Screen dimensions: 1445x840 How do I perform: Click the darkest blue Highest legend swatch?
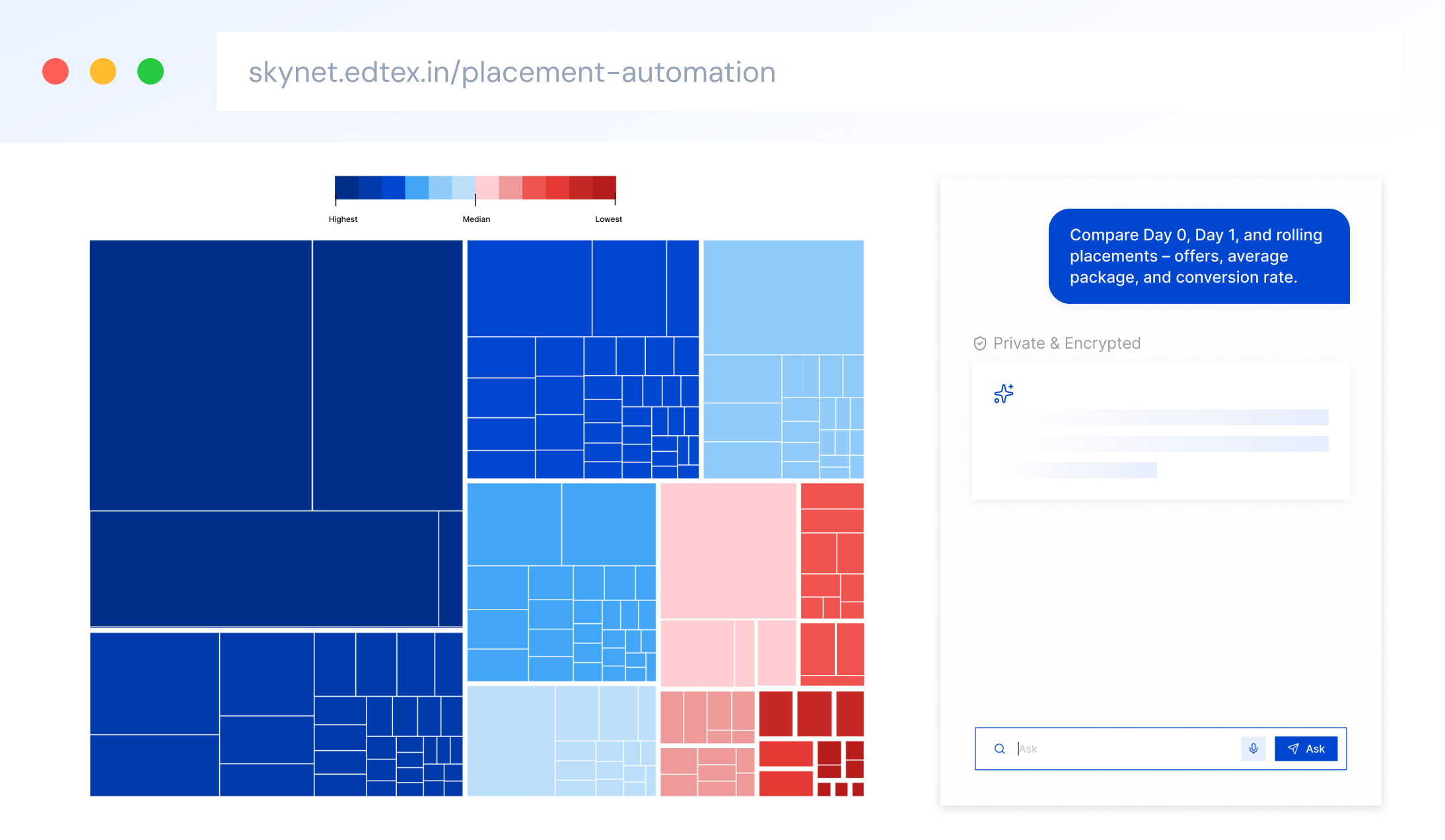coord(346,188)
